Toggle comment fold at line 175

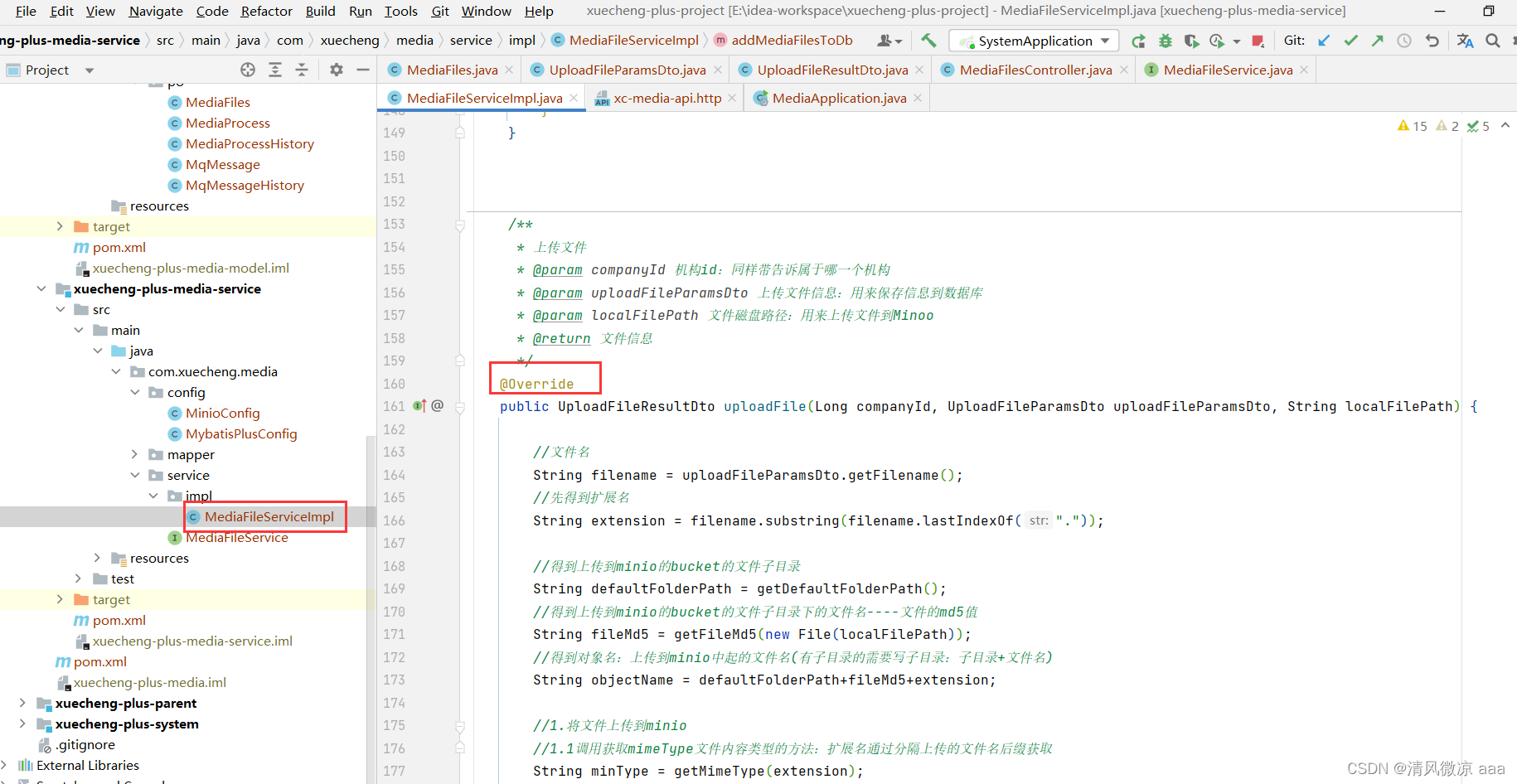pos(459,726)
